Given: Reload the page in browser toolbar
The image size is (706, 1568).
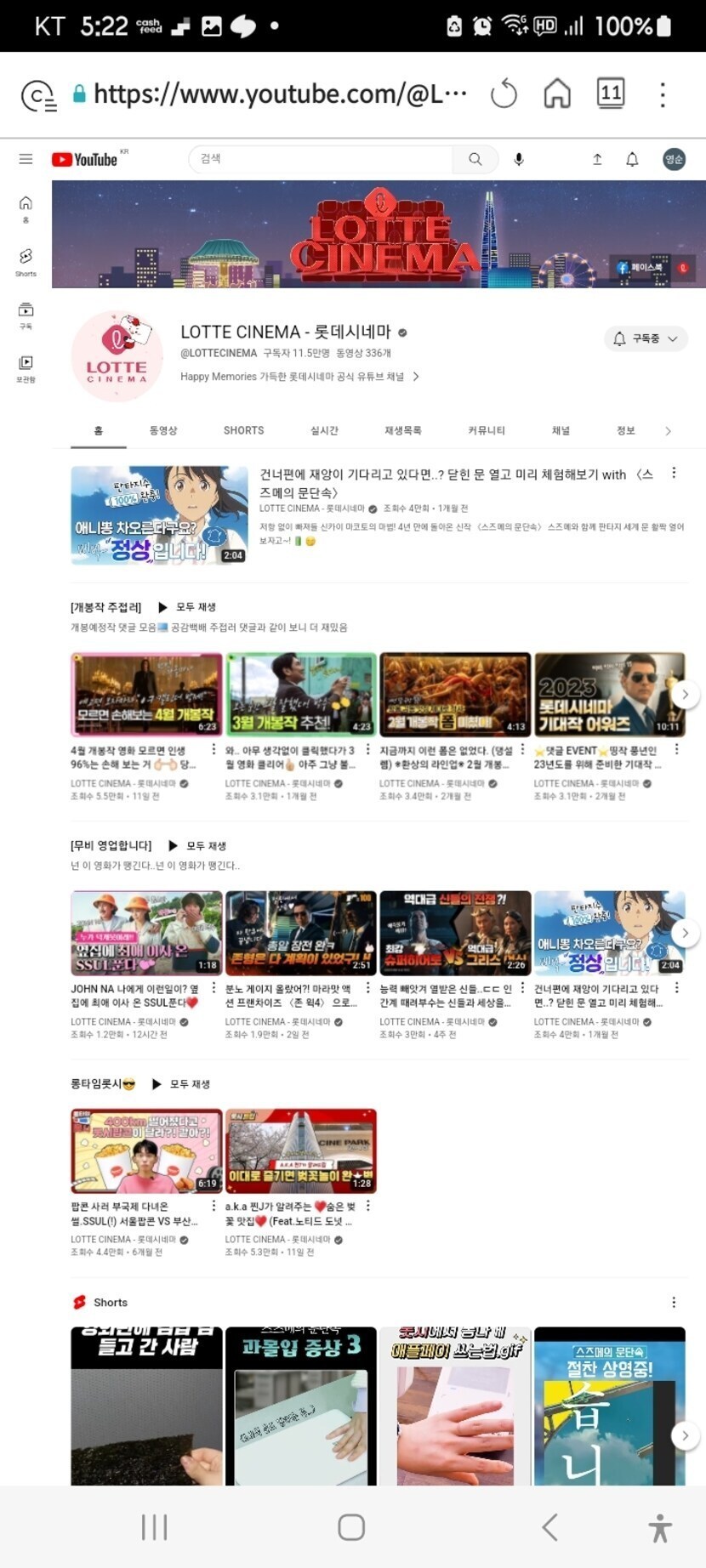Looking at the screenshot, I should (x=504, y=94).
